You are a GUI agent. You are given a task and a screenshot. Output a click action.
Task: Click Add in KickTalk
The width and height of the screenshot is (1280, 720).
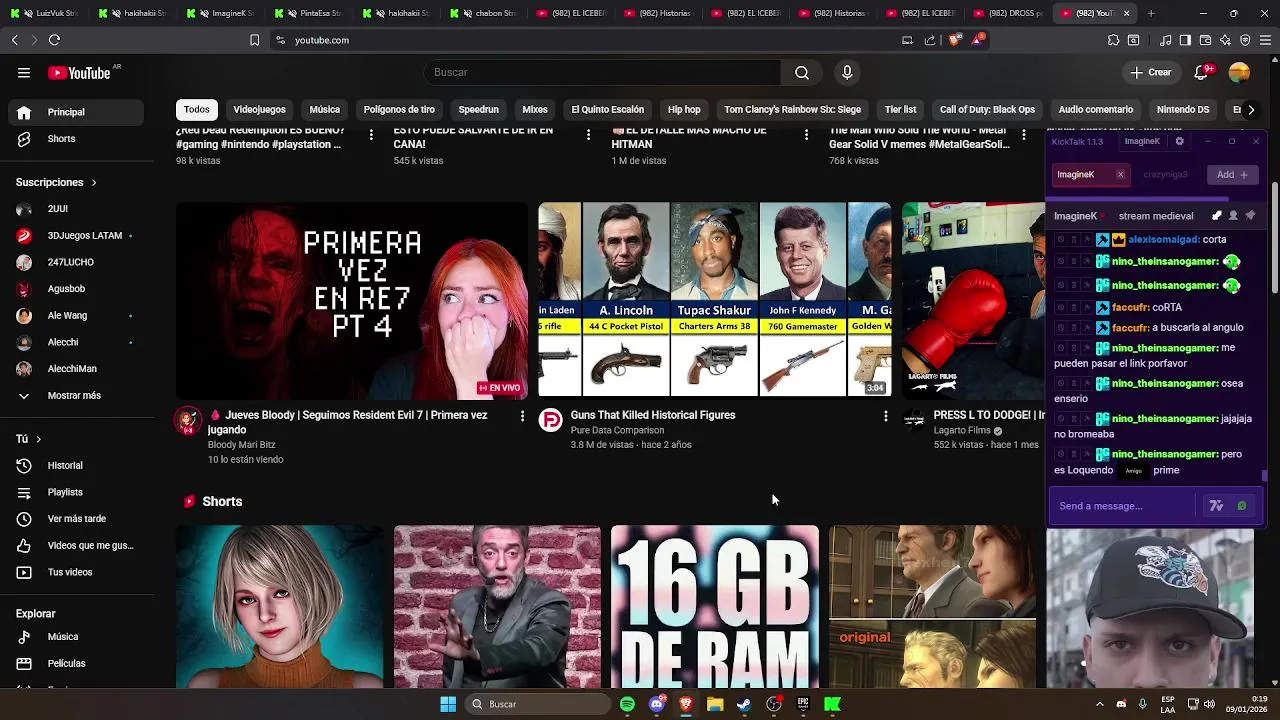click(1231, 174)
